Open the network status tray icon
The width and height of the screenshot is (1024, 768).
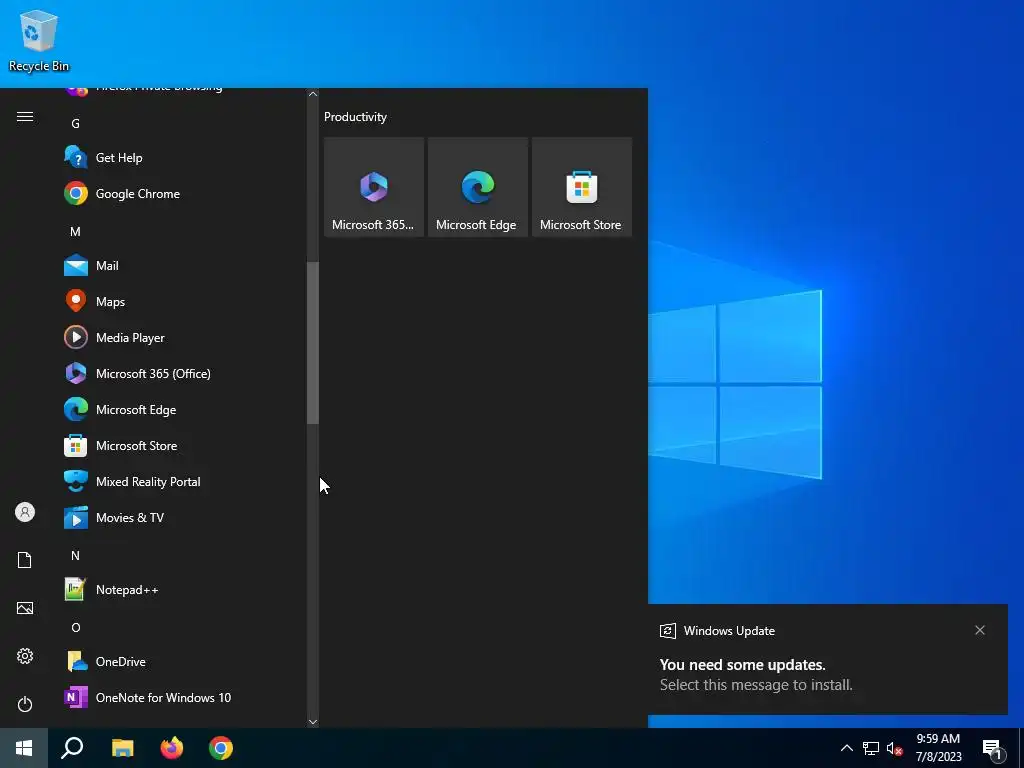[x=871, y=748]
